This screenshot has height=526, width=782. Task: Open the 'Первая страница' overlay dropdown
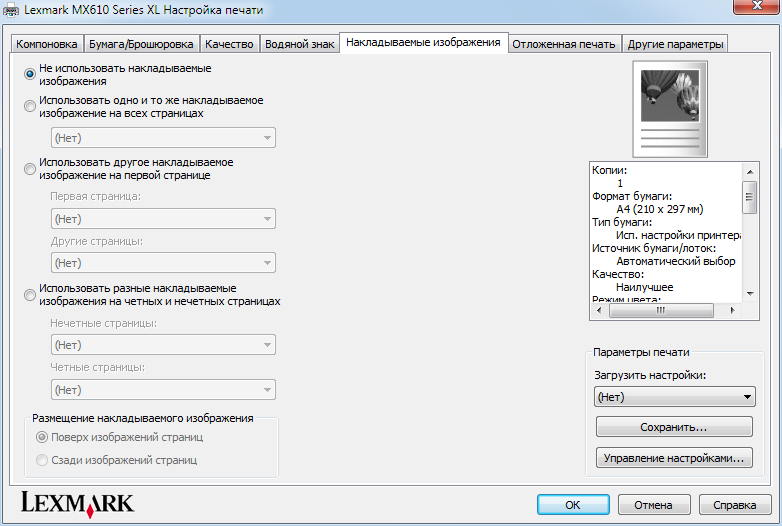(x=163, y=218)
